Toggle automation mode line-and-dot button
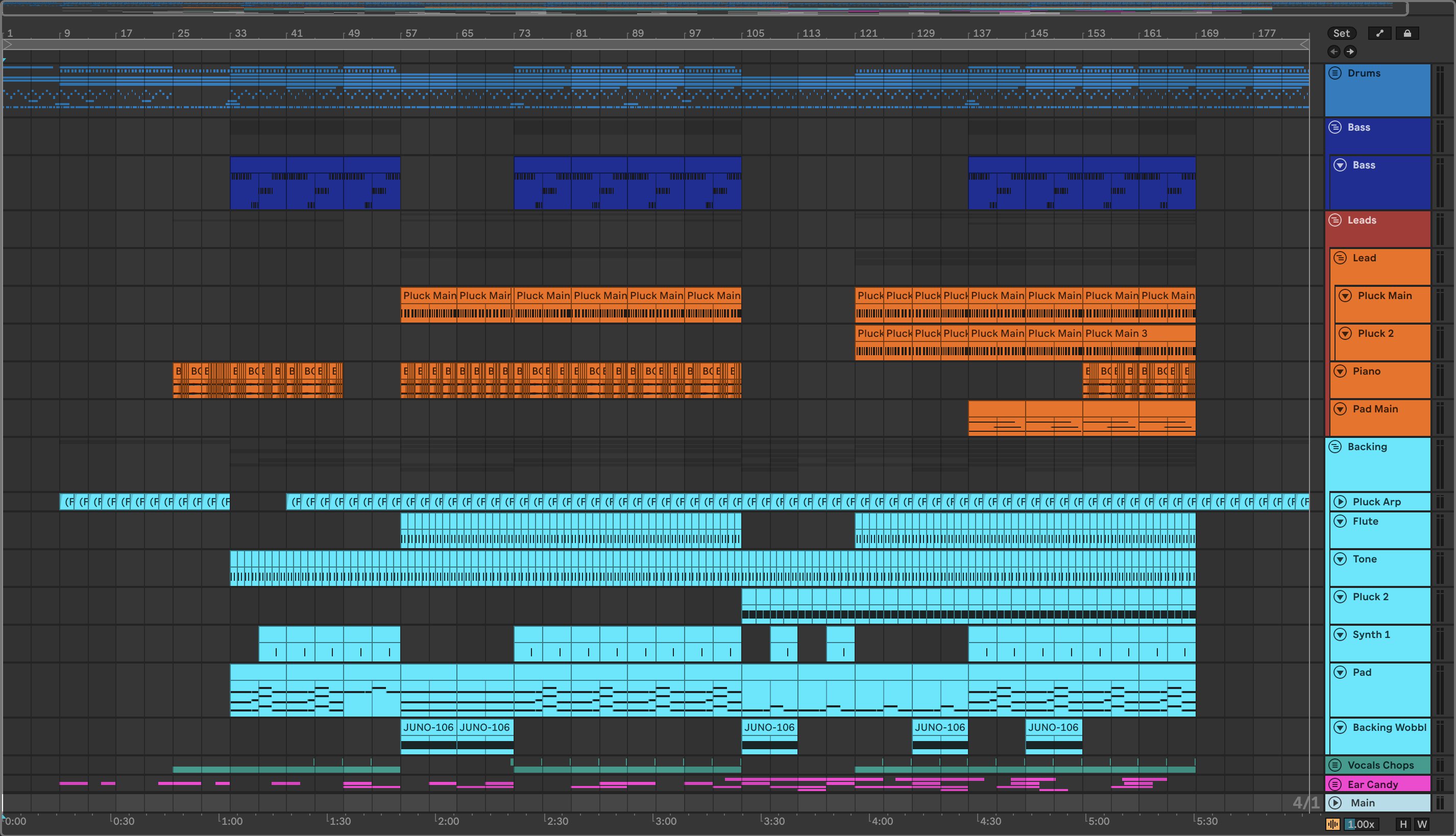The width and height of the screenshot is (1456, 836). [1379, 33]
